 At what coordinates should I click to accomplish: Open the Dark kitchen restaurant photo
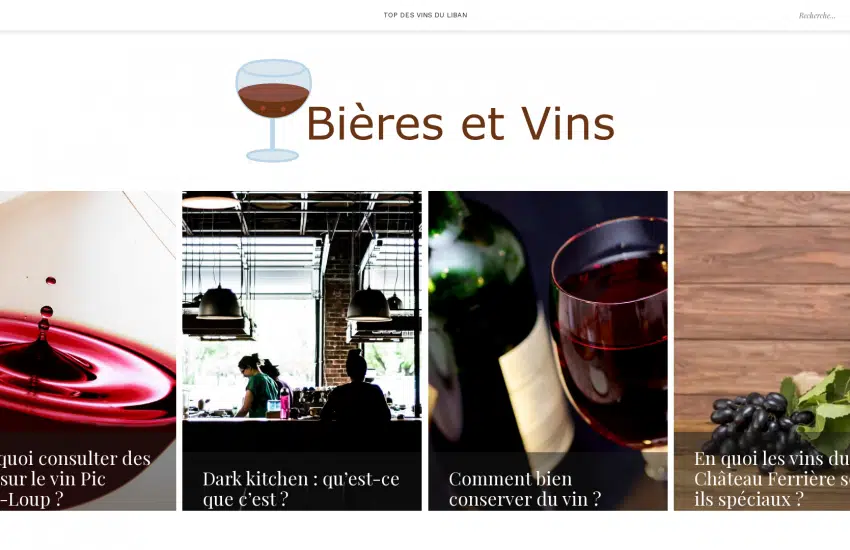(x=302, y=351)
